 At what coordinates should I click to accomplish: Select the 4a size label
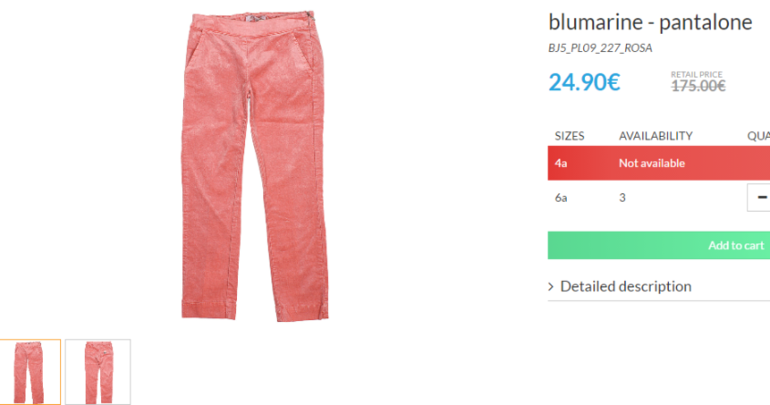[x=561, y=163]
